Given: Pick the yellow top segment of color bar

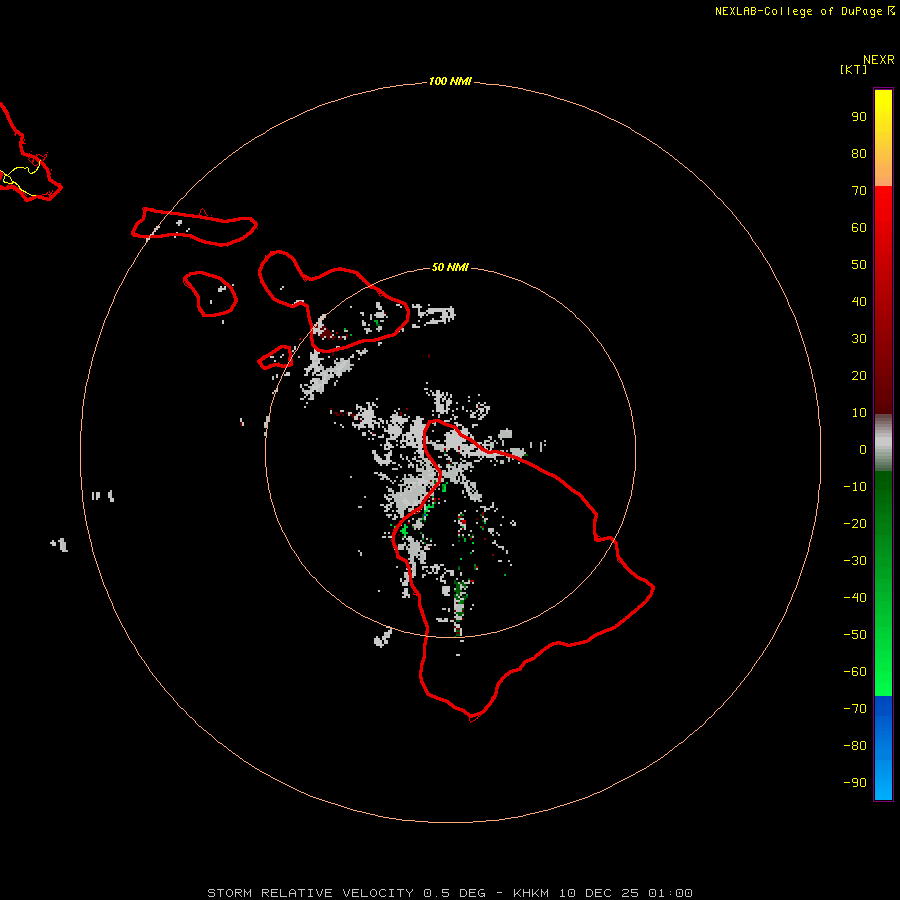Looking at the screenshot, I should 883,138.
